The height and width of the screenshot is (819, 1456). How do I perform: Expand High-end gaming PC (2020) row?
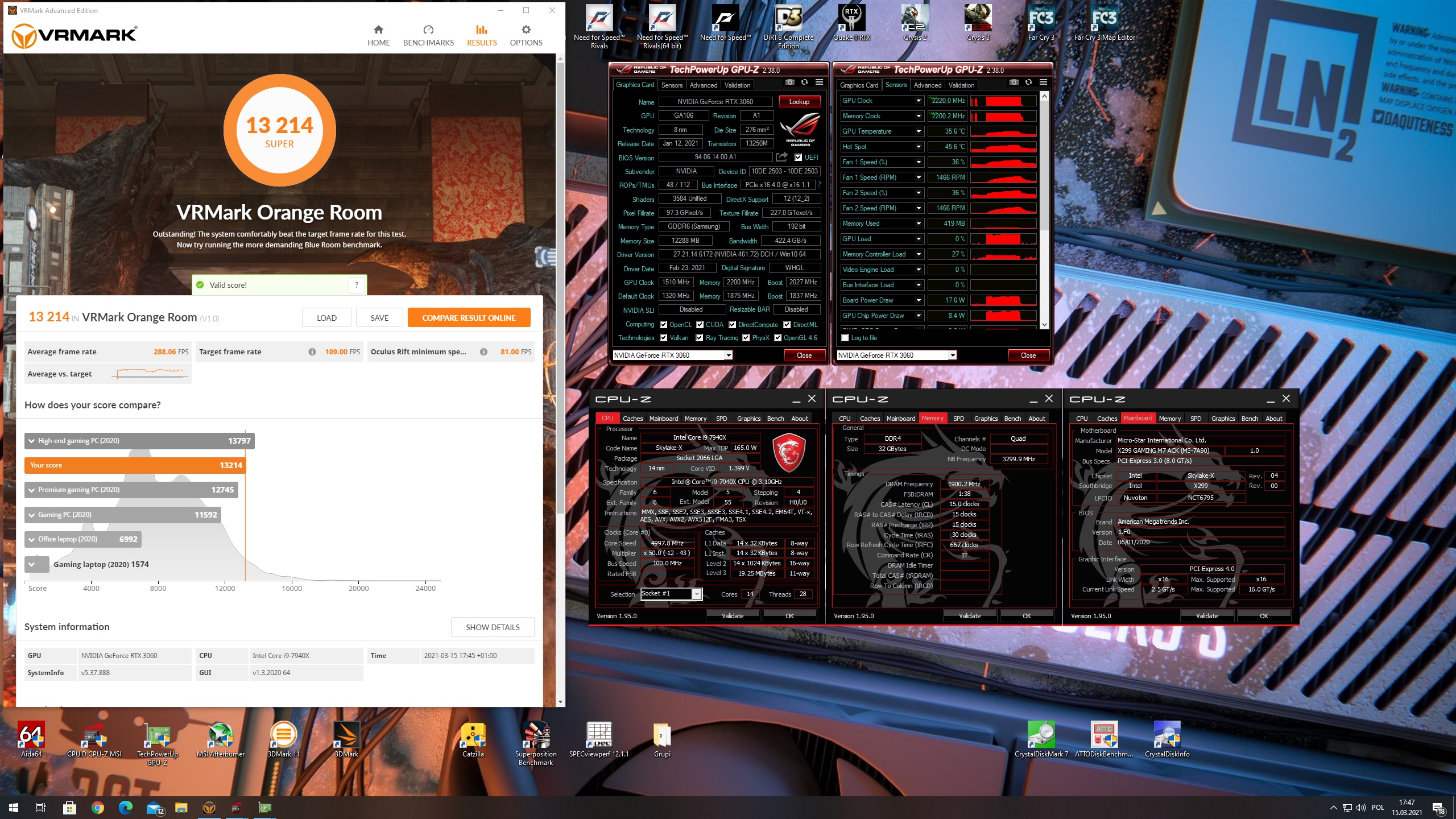pos(139,441)
